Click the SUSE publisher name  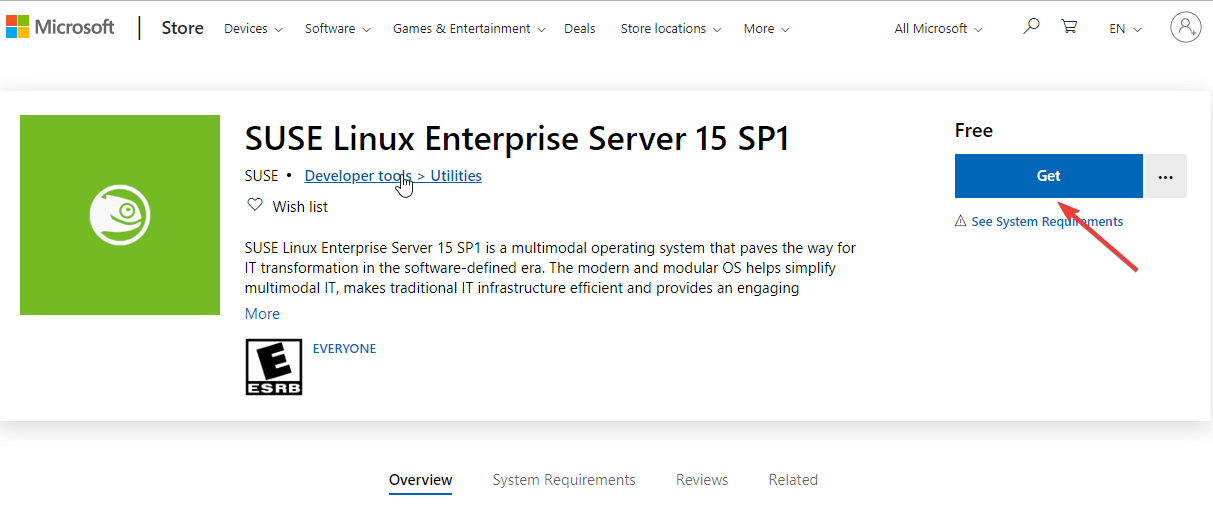[x=261, y=176]
